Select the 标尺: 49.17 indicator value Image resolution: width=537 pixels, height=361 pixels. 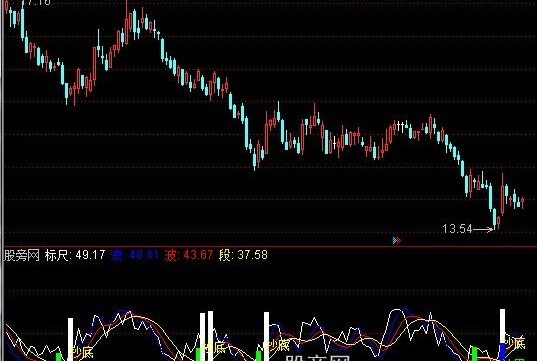tap(75, 255)
